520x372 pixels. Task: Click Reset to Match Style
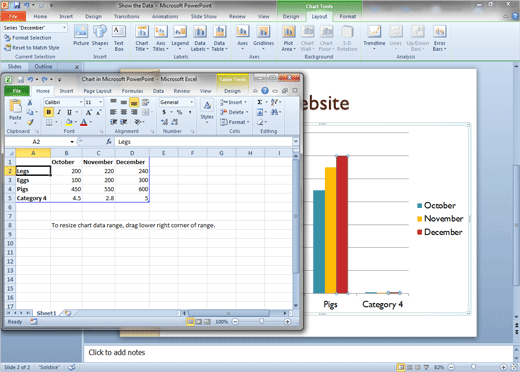(x=32, y=48)
